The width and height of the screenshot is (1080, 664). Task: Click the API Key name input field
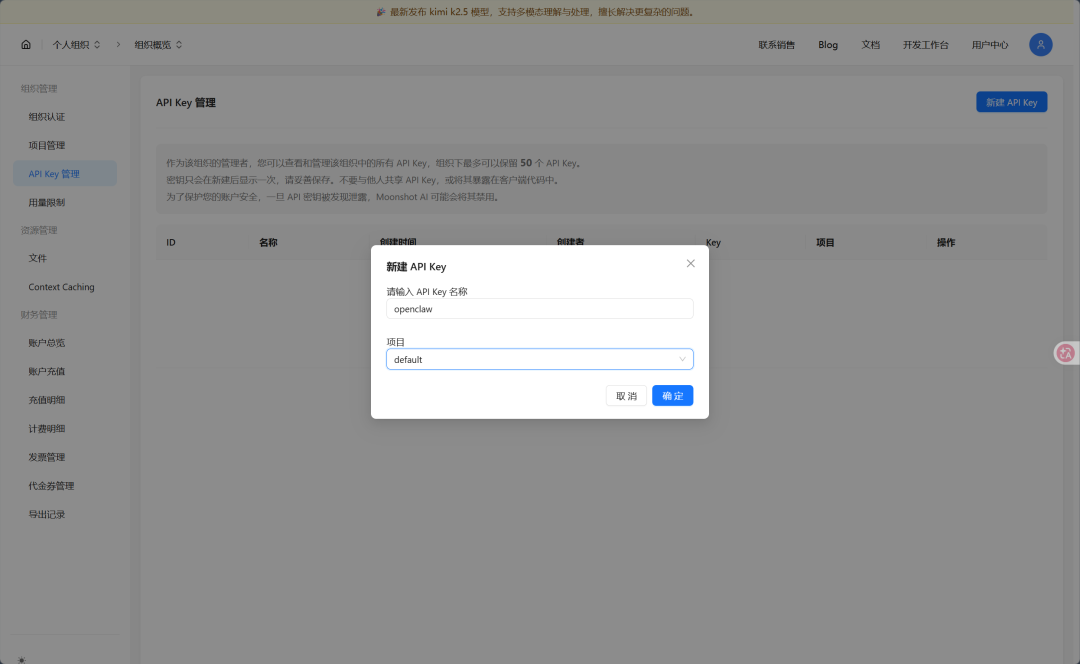(x=539, y=309)
